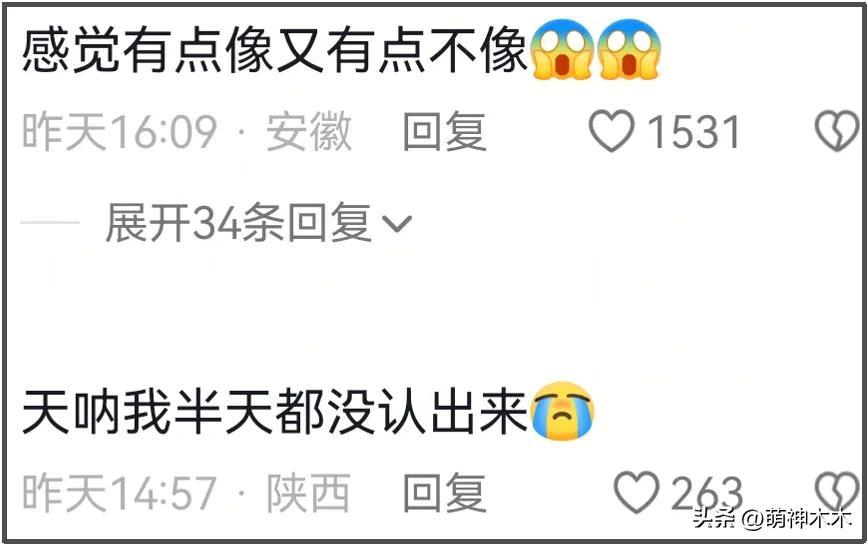Like the comment with 263 likes

point(637,492)
